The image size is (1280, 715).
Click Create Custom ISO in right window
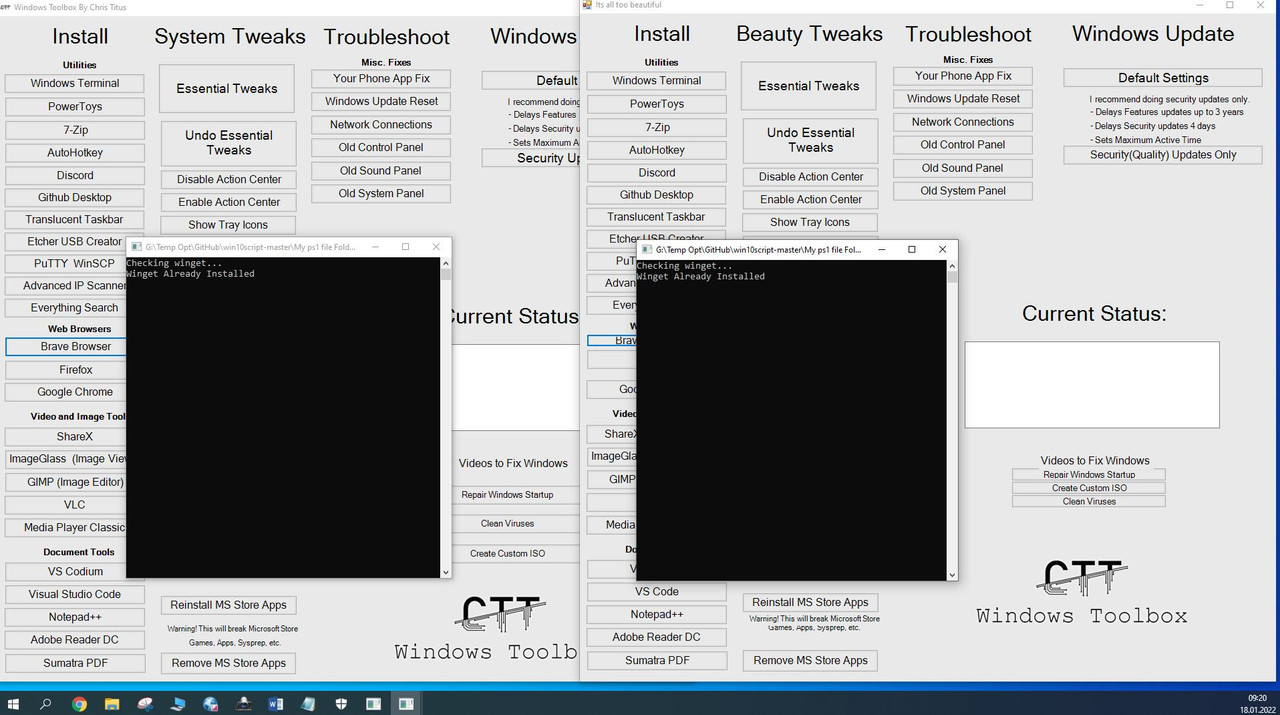1089,488
